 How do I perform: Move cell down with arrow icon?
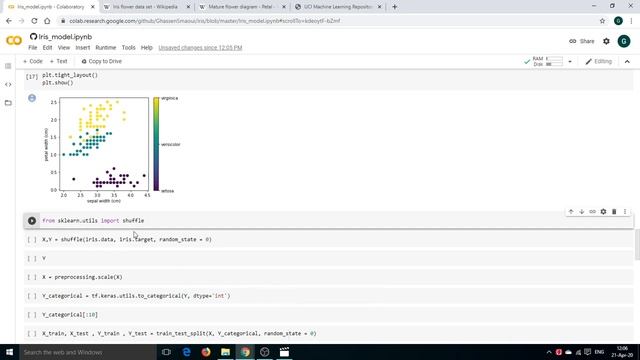582,211
